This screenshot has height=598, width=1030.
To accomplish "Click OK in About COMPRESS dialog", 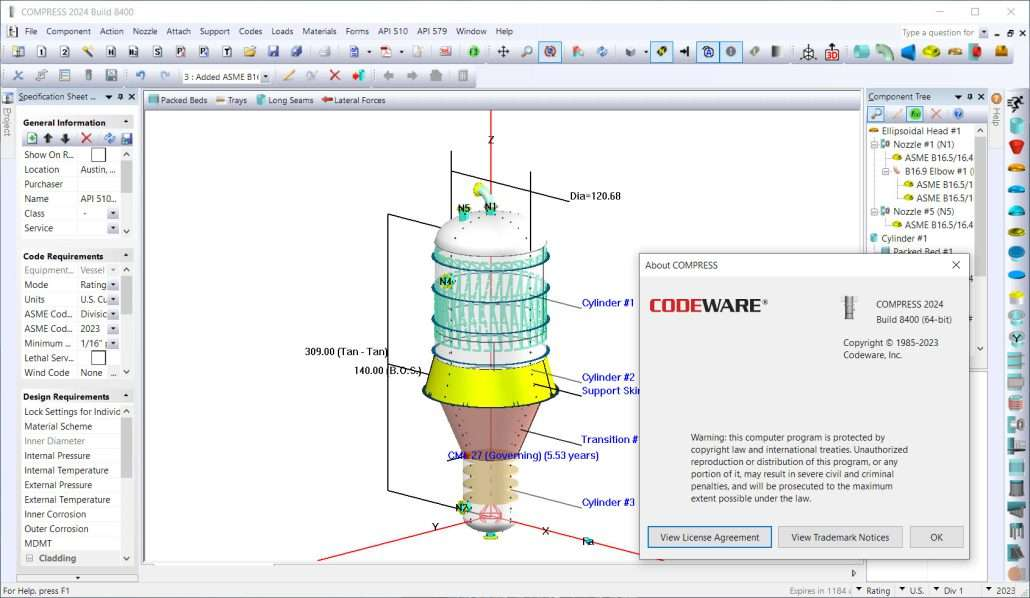I will [x=937, y=537].
